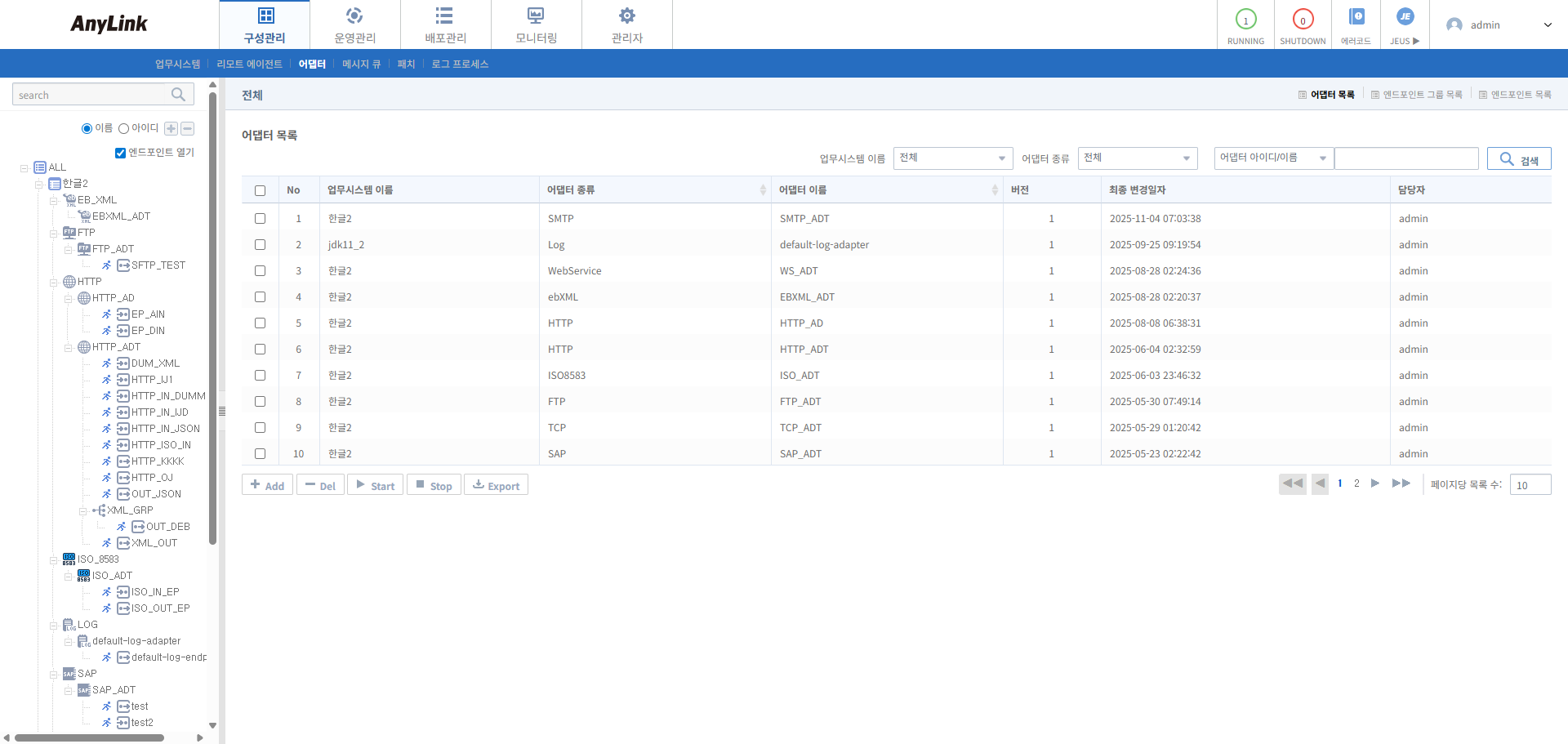
Task: Click the 에러코드 status icon
Action: pos(1355,17)
